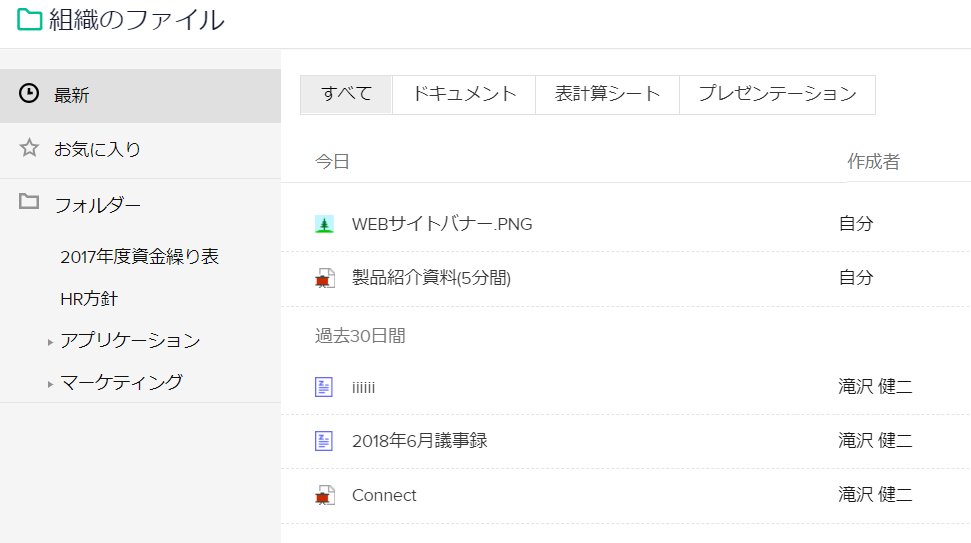
Task: Click the document icon of 2018年6月議事録
Action: point(324,441)
